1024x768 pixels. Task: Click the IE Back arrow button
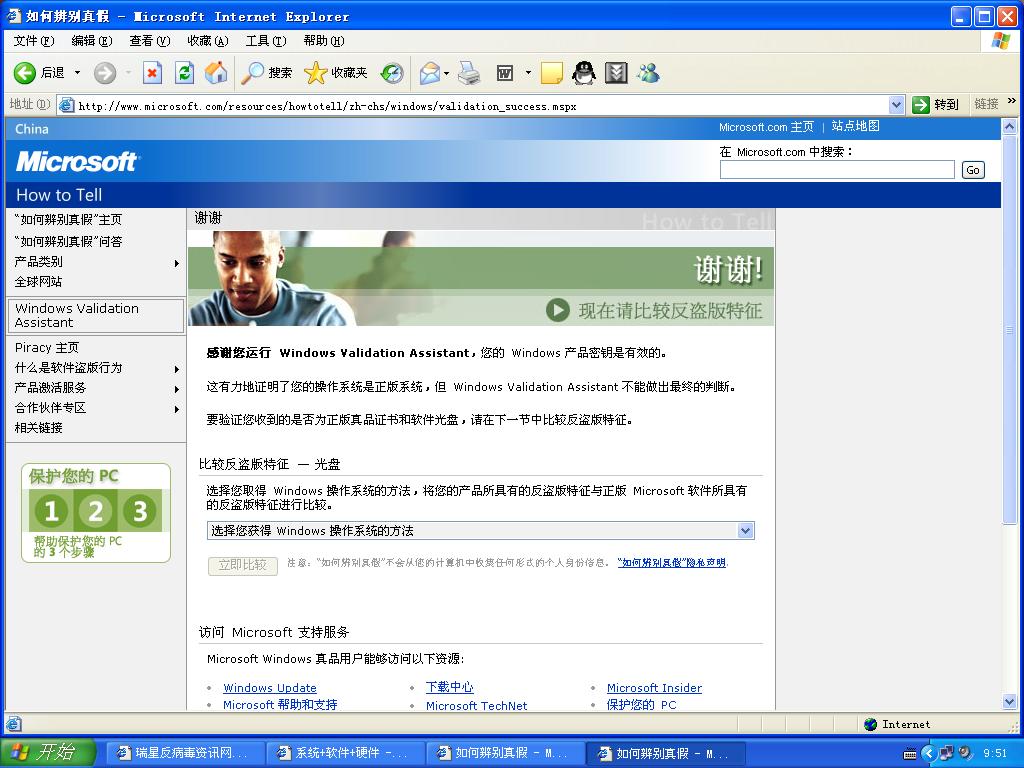[x=25, y=72]
